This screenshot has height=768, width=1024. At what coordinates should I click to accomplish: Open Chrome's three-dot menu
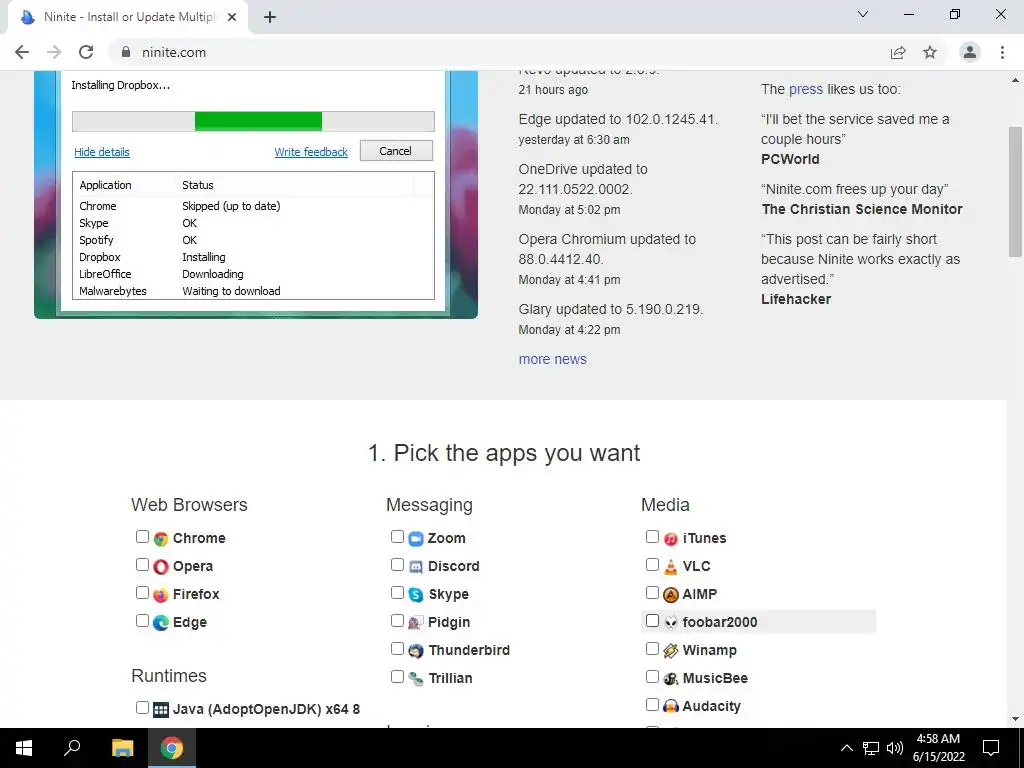pos(1002,52)
